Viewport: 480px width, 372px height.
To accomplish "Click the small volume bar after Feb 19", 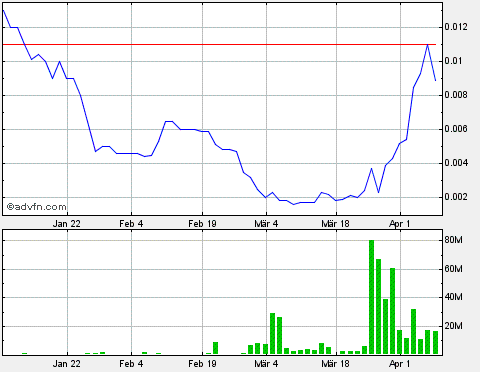I will (x=215, y=348).
